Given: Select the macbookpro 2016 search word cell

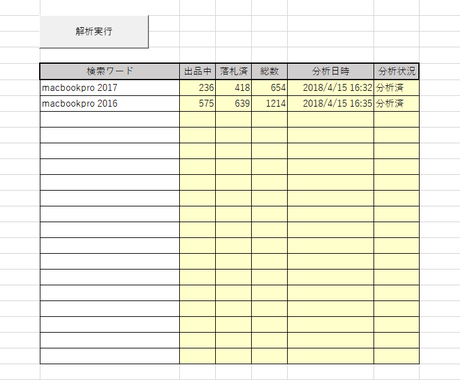Looking at the screenshot, I should (x=110, y=104).
